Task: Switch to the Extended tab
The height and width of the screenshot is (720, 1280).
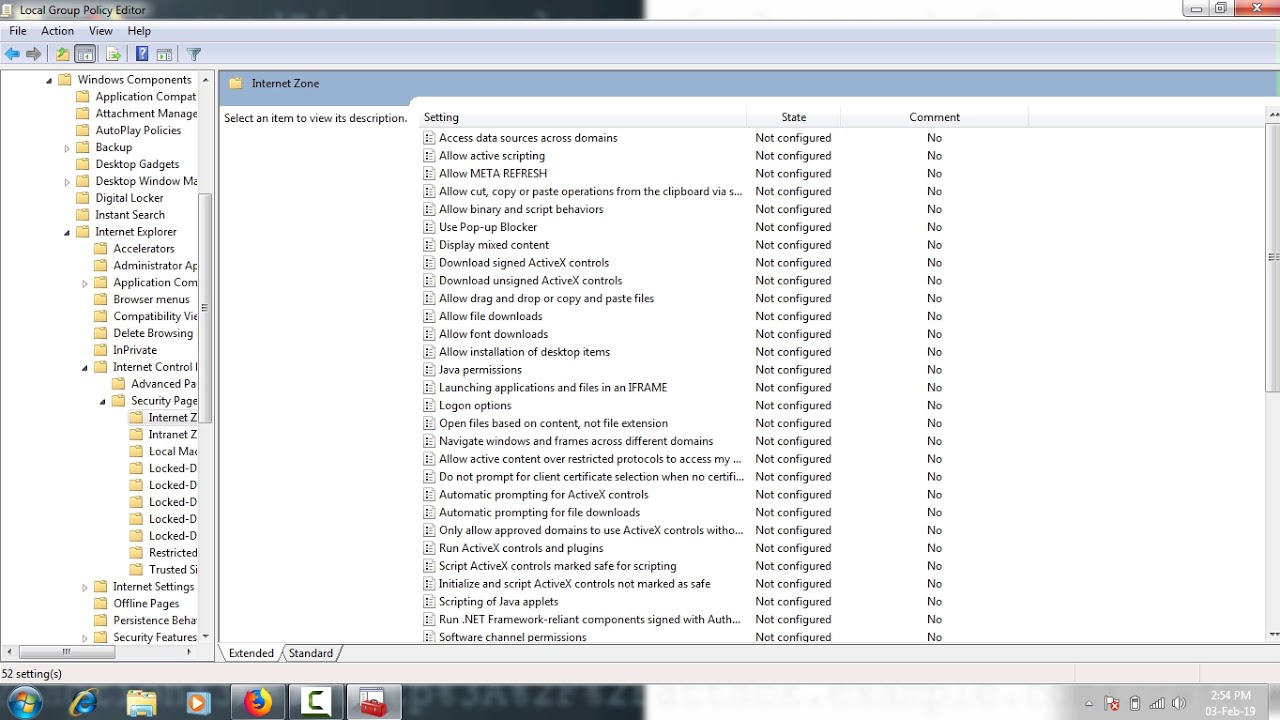Action: click(251, 653)
